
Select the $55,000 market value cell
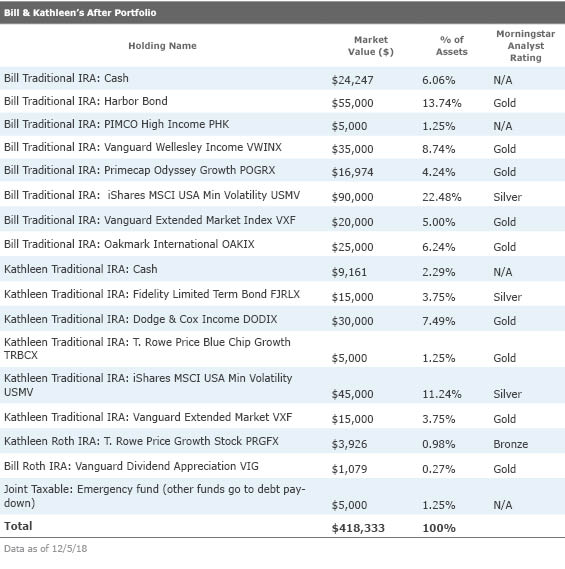[x=352, y=103]
